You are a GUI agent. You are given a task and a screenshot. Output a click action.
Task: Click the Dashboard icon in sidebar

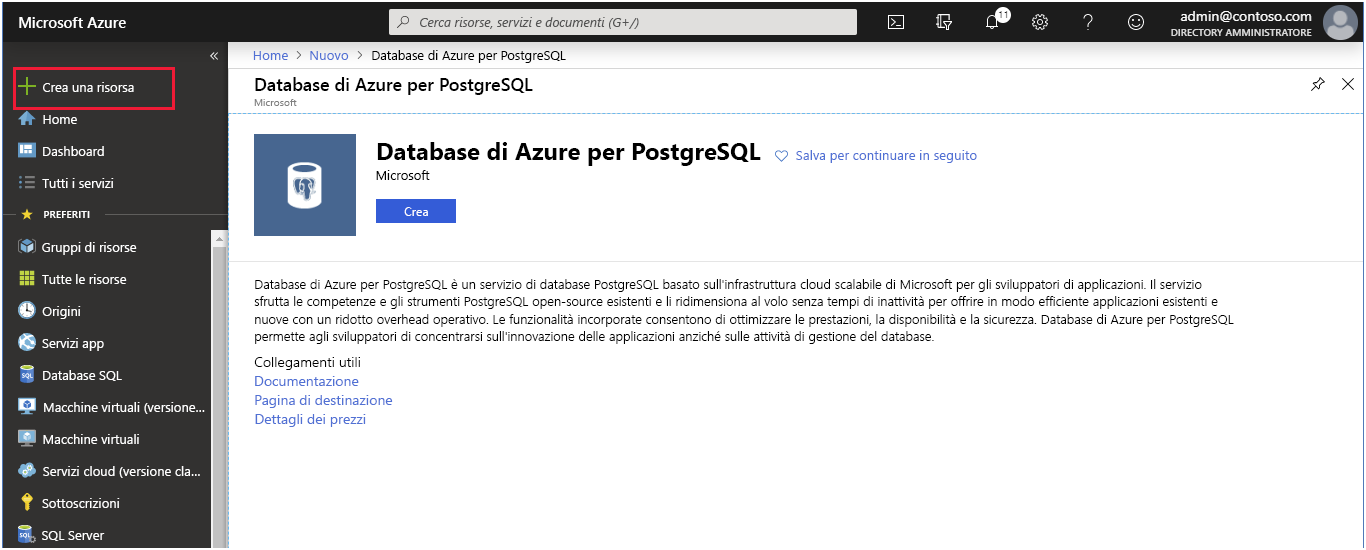tap(27, 151)
